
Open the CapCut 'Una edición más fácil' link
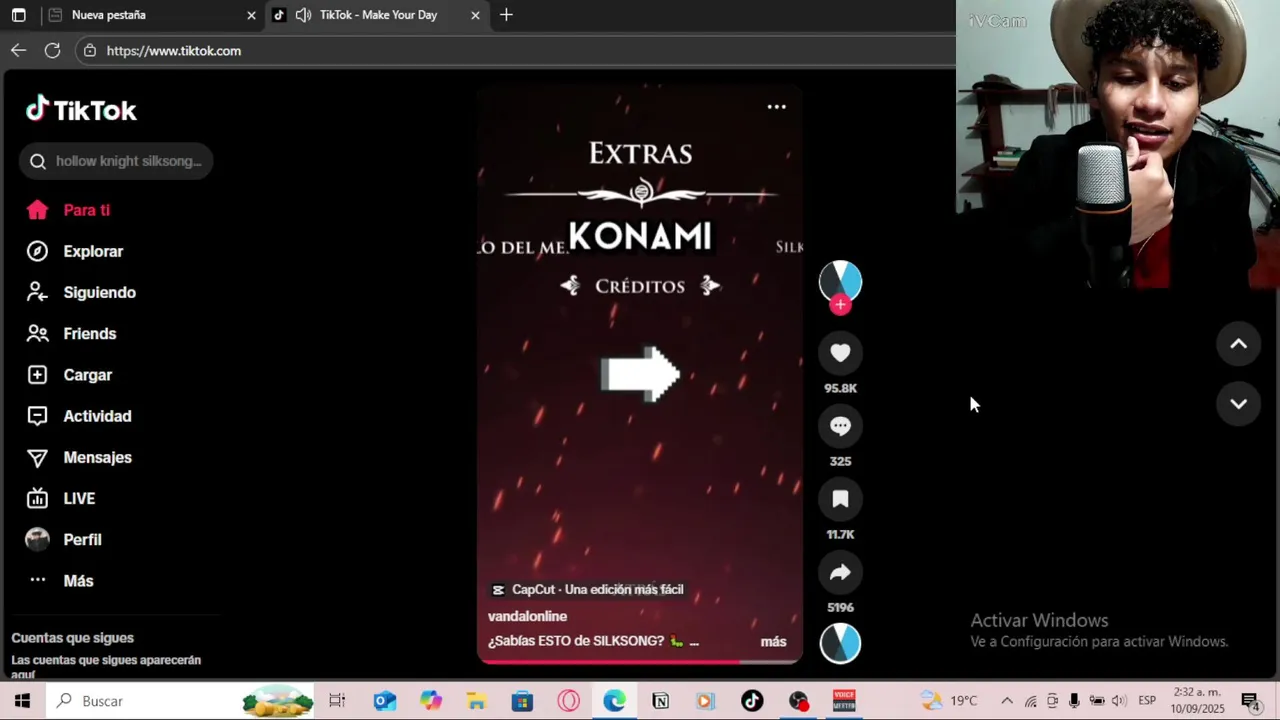pyautogui.click(x=588, y=590)
